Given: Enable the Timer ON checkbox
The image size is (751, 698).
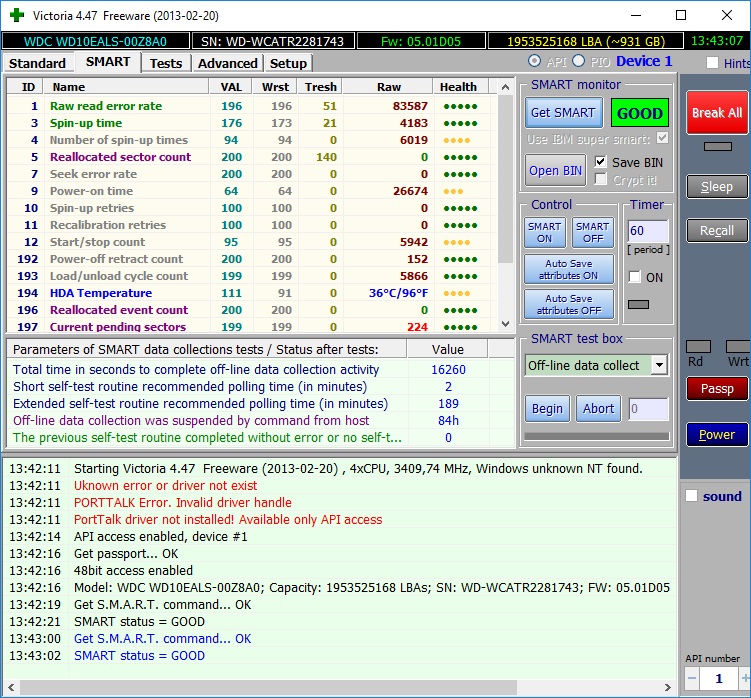Looking at the screenshot, I should 635,277.
